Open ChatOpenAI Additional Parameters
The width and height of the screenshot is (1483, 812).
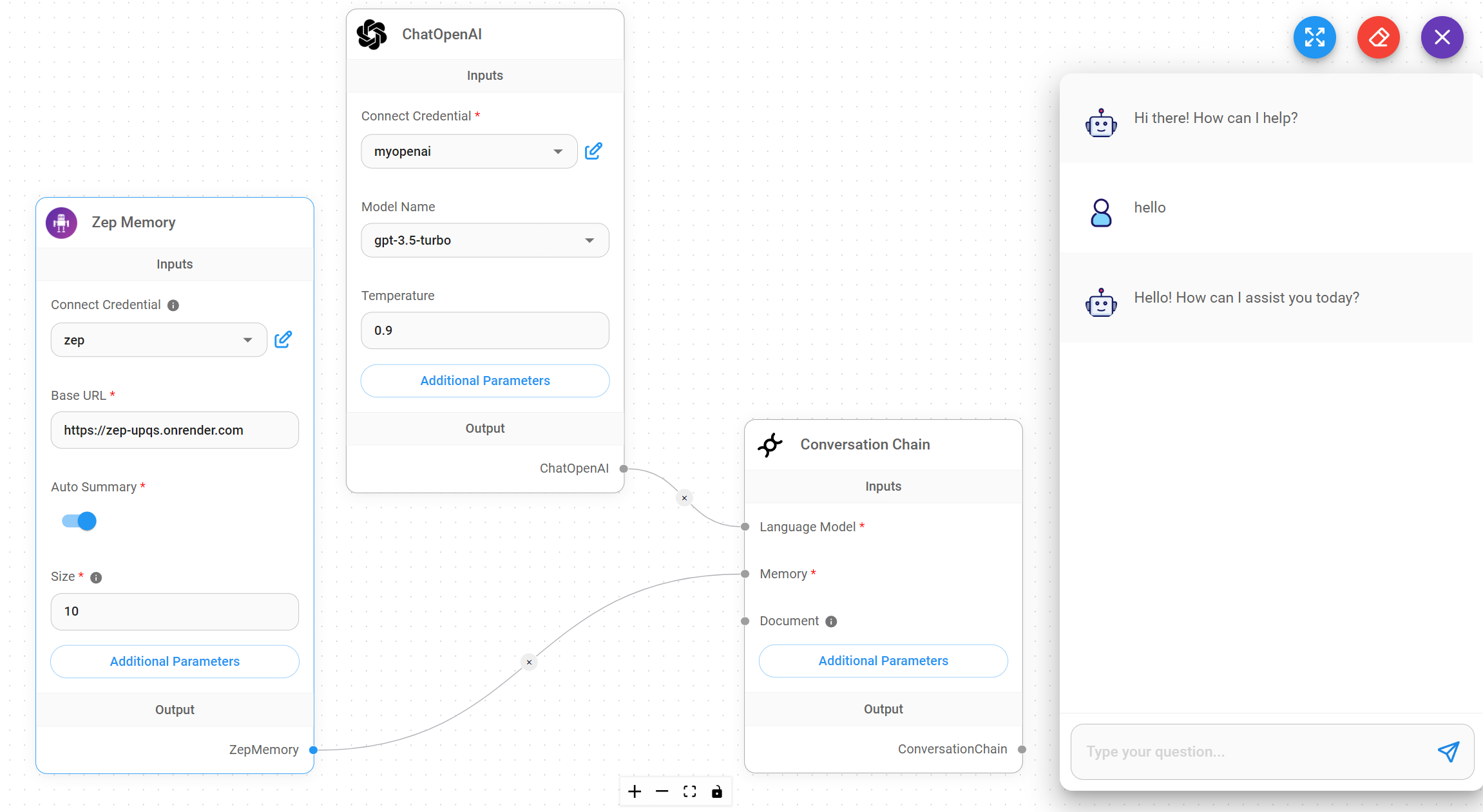(484, 381)
